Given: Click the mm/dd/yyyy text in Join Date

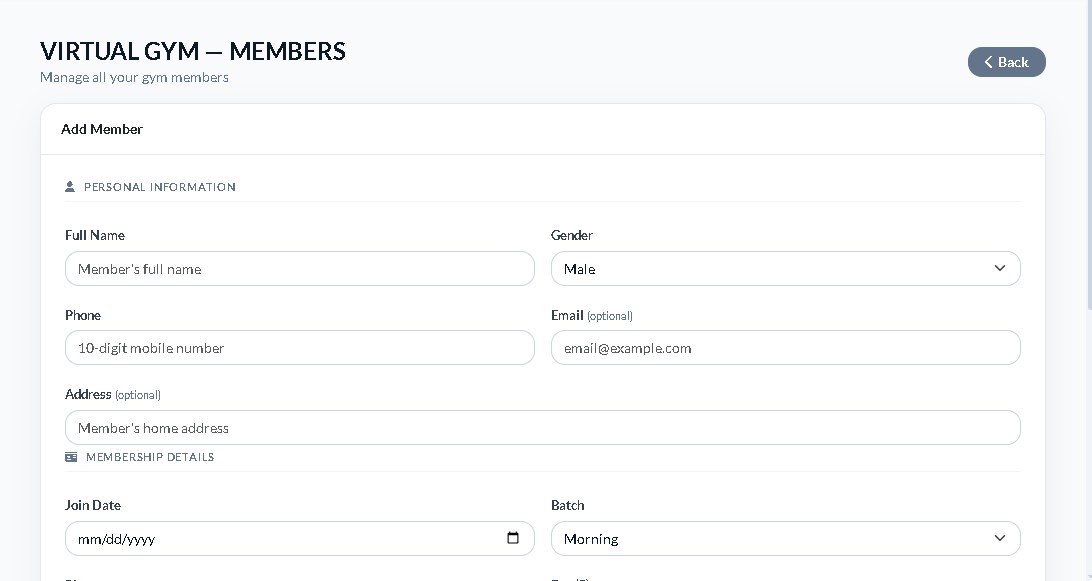Looking at the screenshot, I should (x=116, y=539).
